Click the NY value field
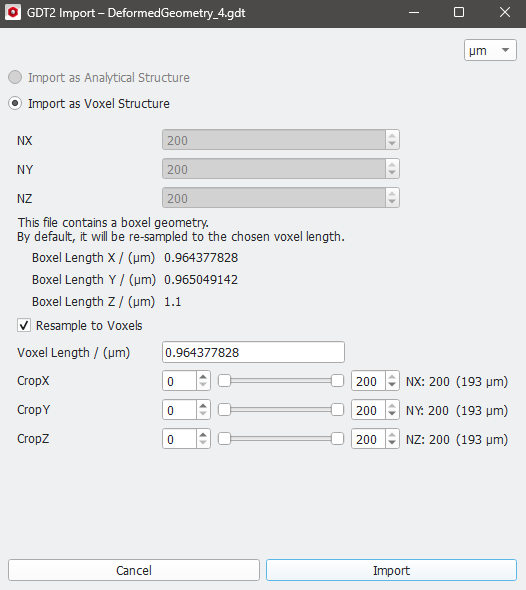526x590 pixels. pos(274,169)
